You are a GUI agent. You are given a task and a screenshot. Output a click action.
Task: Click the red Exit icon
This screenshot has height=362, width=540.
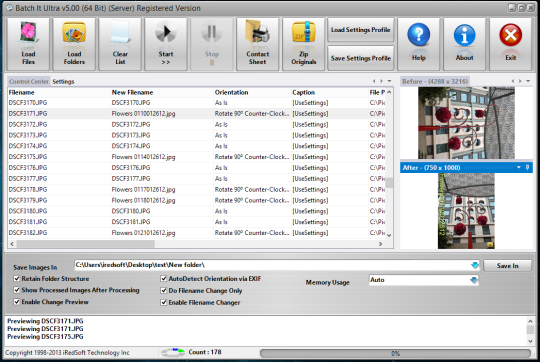coord(510,34)
